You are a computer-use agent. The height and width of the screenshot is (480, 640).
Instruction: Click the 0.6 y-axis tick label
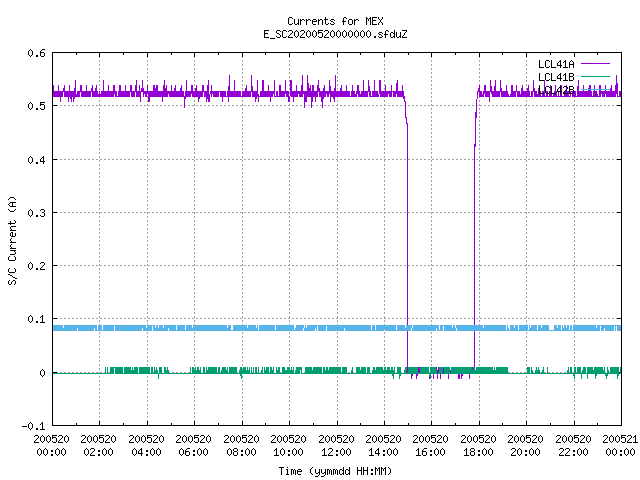coord(36,53)
